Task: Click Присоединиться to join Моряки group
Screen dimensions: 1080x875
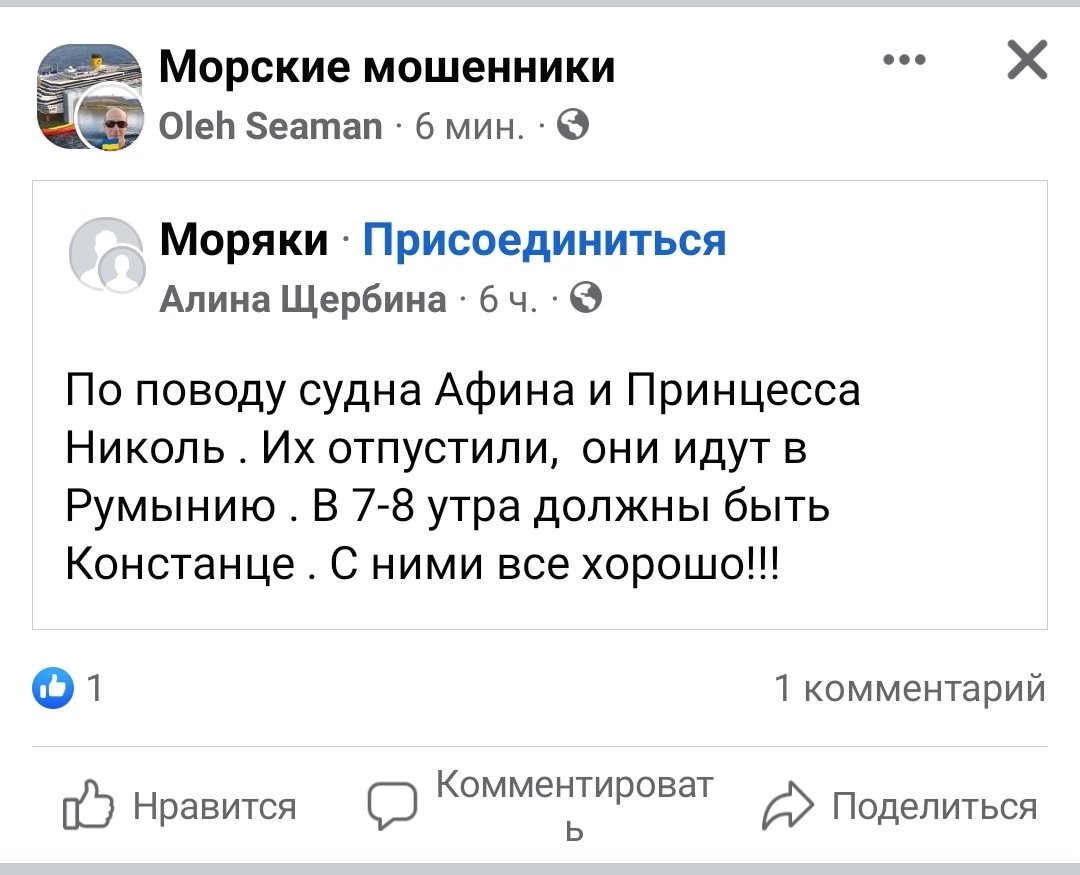Action: click(547, 239)
